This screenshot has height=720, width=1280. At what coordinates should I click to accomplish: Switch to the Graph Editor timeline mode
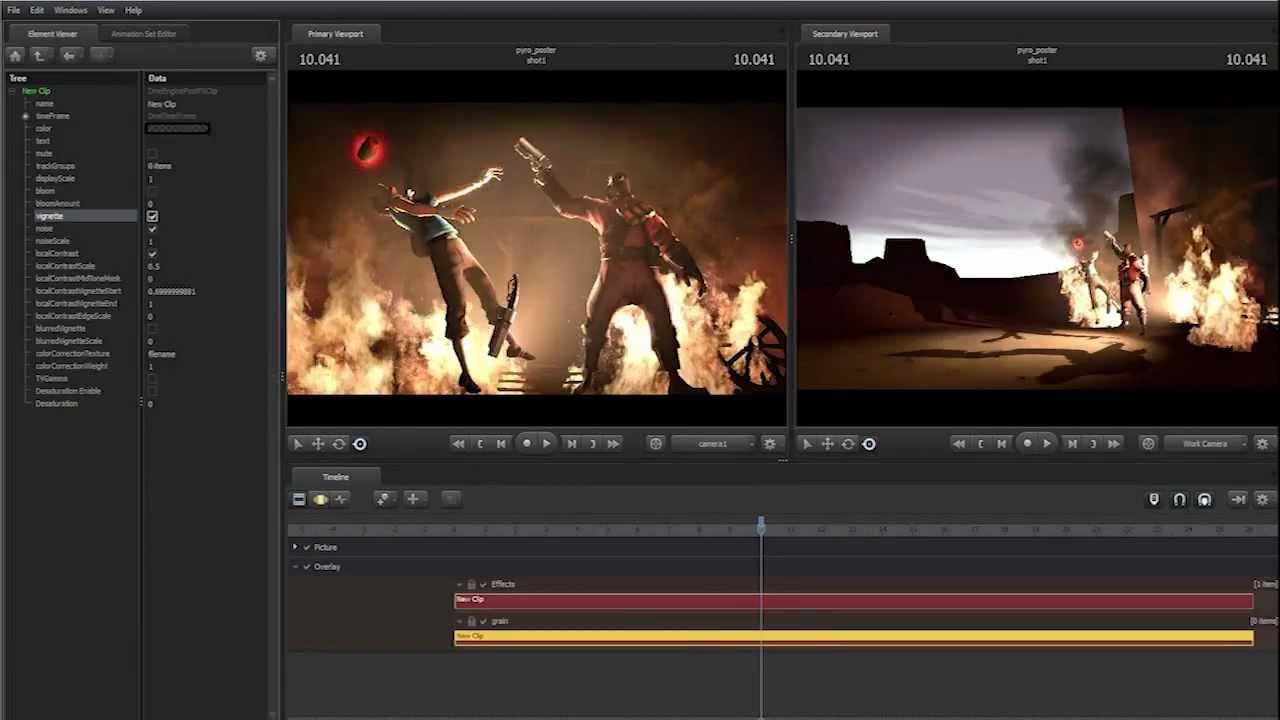coord(341,499)
